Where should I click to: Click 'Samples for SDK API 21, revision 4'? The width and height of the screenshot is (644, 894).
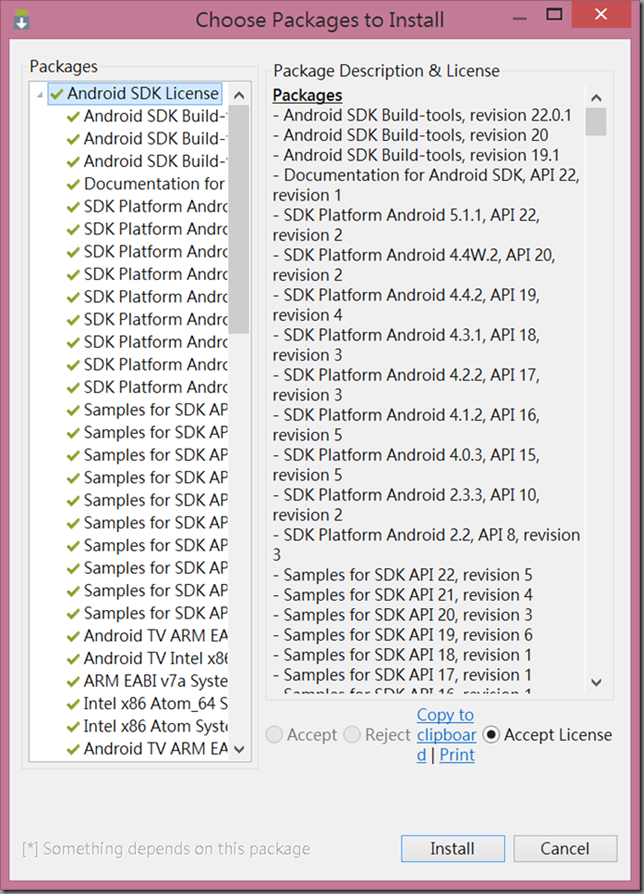coord(402,595)
